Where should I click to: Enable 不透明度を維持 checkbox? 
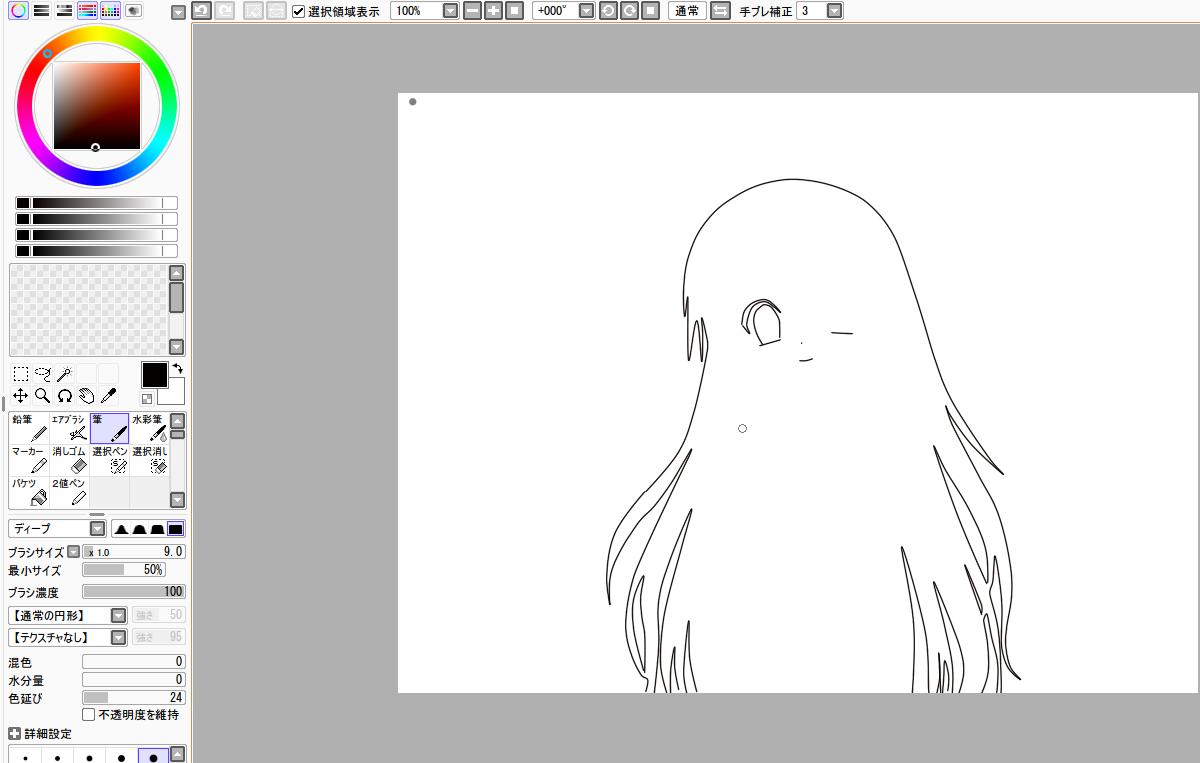coord(89,715)
